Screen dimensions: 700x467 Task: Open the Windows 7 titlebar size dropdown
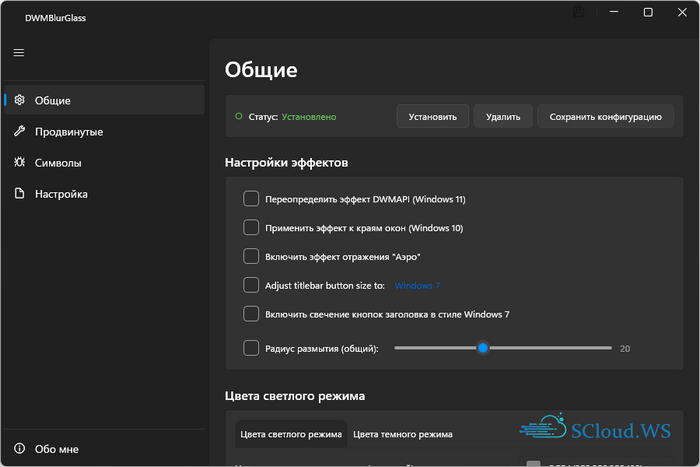pos(417,286)
